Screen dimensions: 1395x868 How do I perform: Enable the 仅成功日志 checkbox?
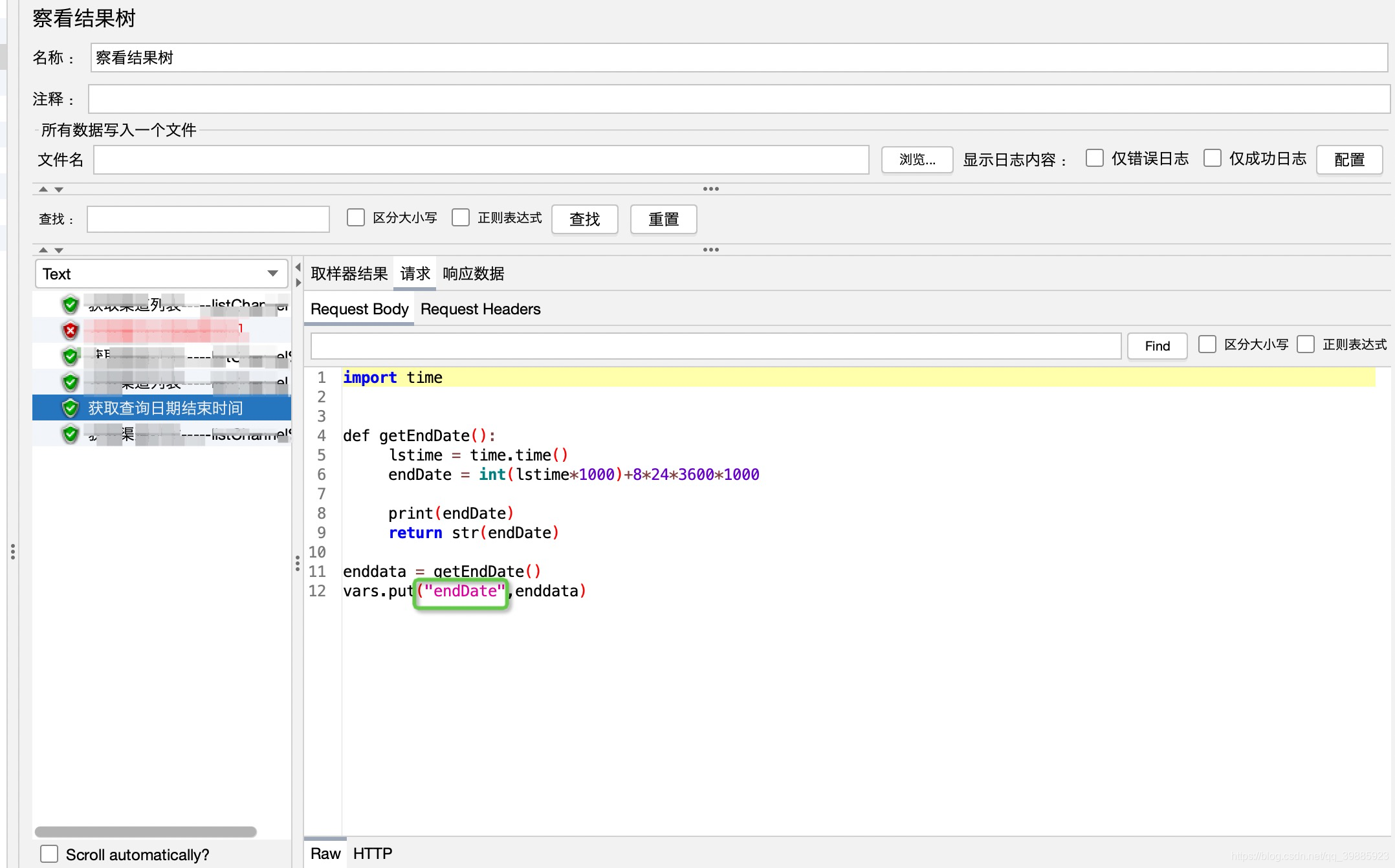tap(1211, 157)
